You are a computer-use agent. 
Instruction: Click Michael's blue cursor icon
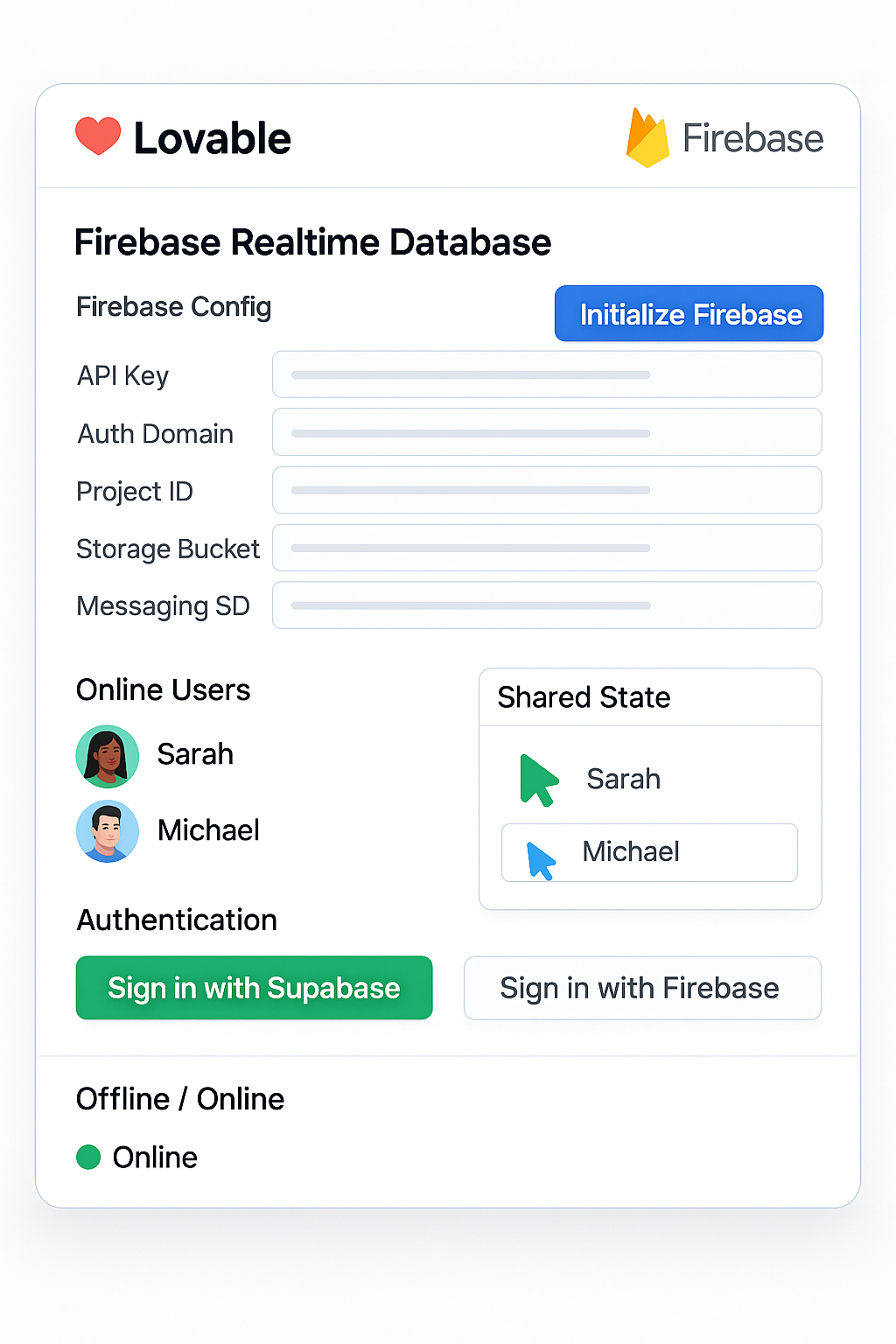click(541, 860)
